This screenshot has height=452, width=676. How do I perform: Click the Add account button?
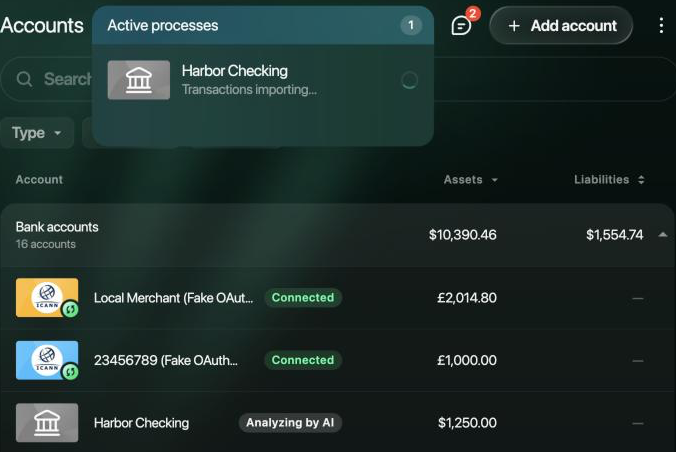(561, 26)
